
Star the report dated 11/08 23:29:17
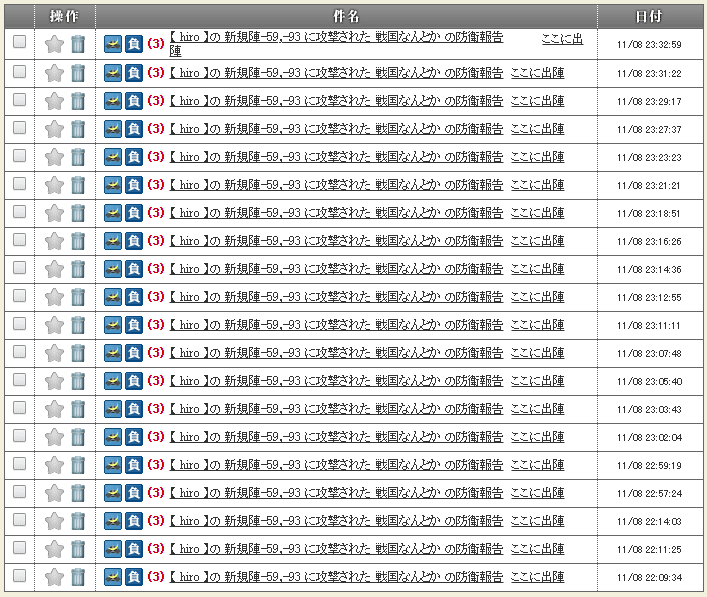(x=55, y=101)
